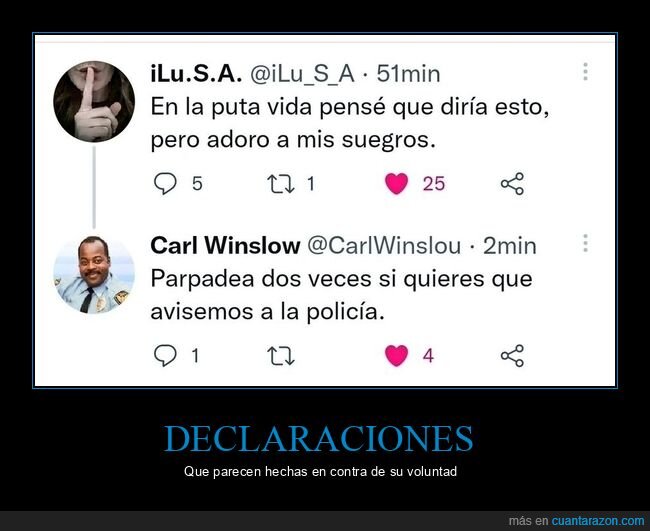This screenshot has height=531, width=650.
Task: Toggle the like heart on Carl Winslow's reply
Action: coord(396,356)
